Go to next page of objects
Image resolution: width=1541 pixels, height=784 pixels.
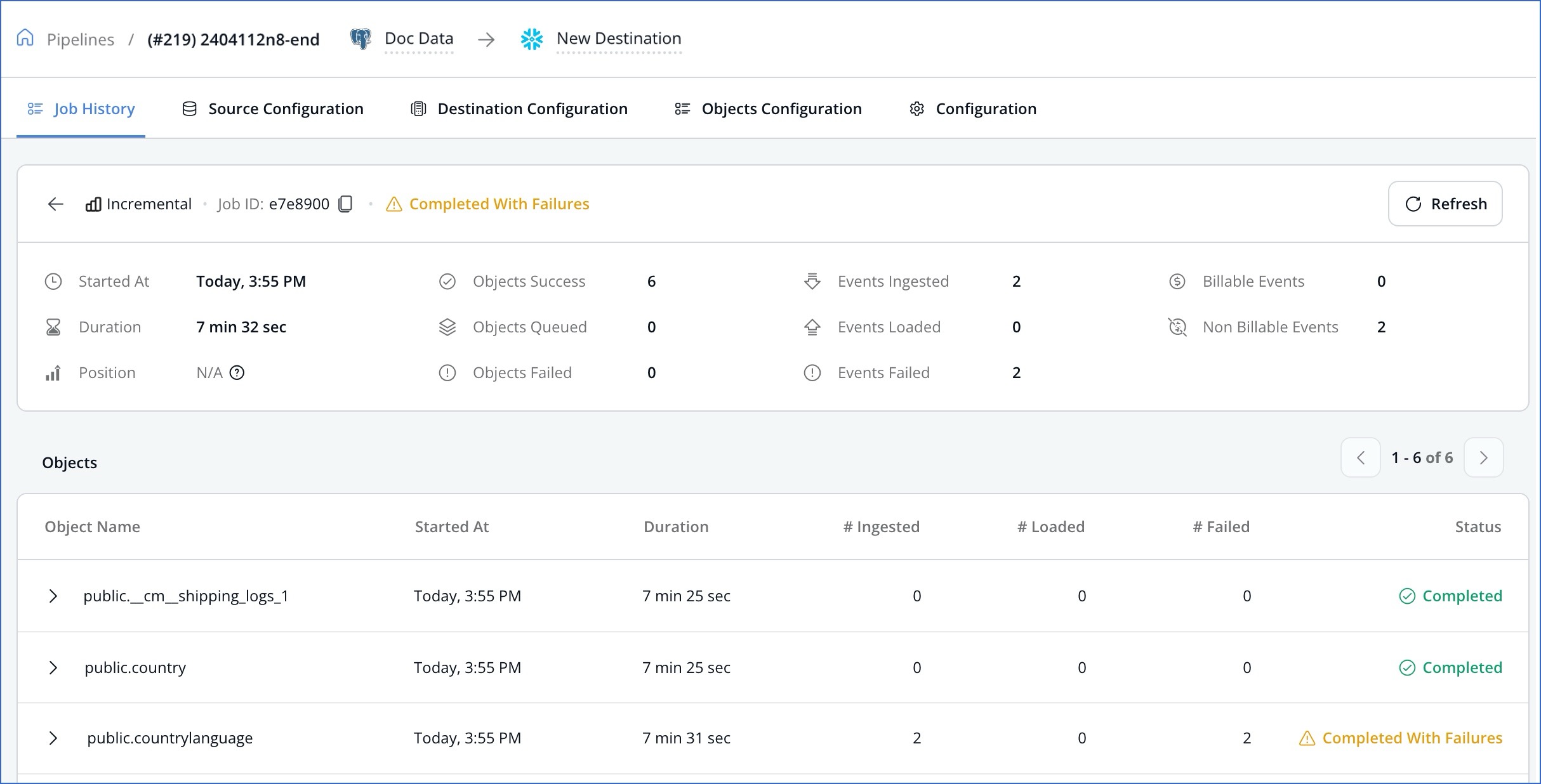point(1483,457)
